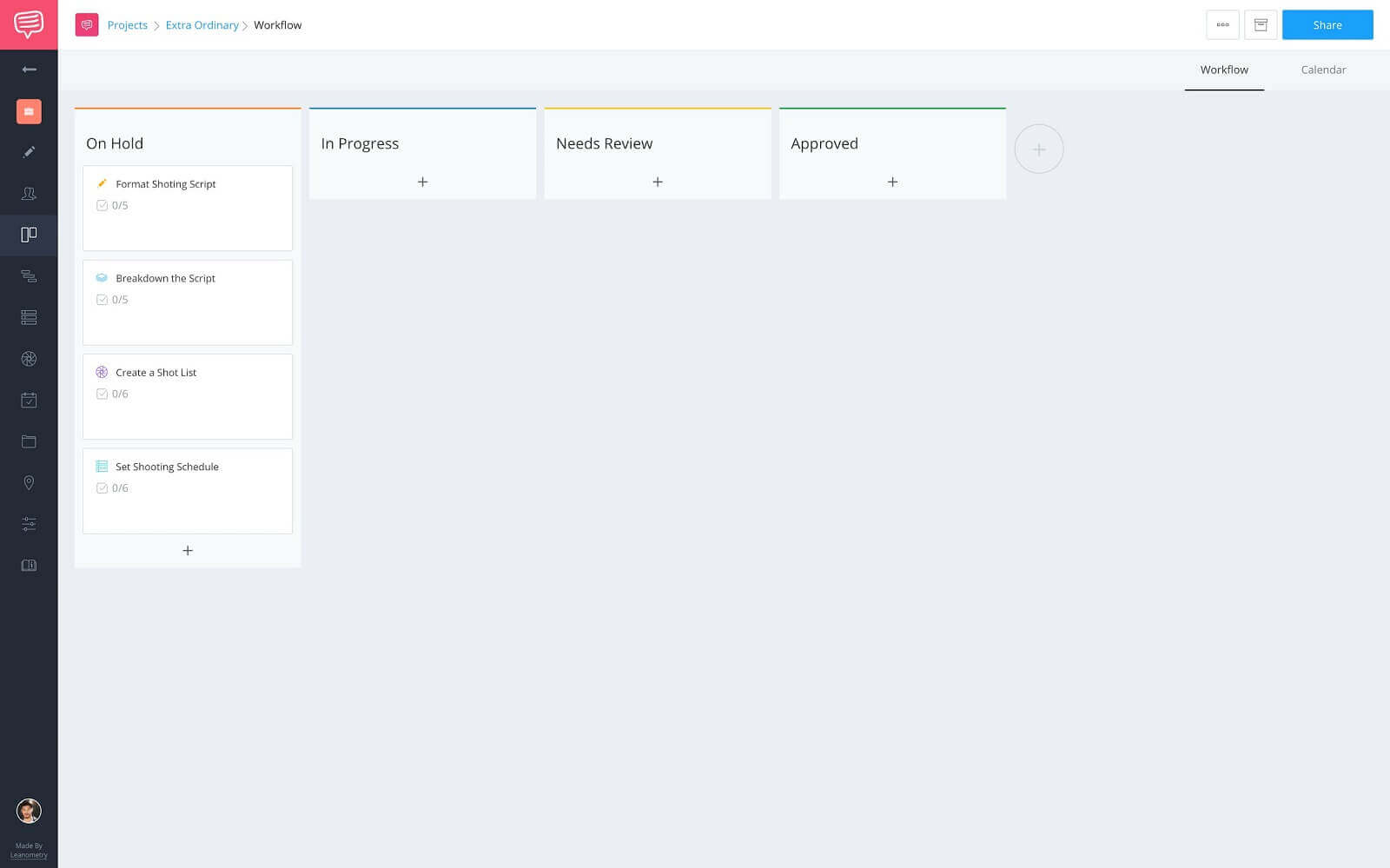The image size is (1390, 868).
Task: Open the script writing pencil icon
Action: (x=29, y=152)
